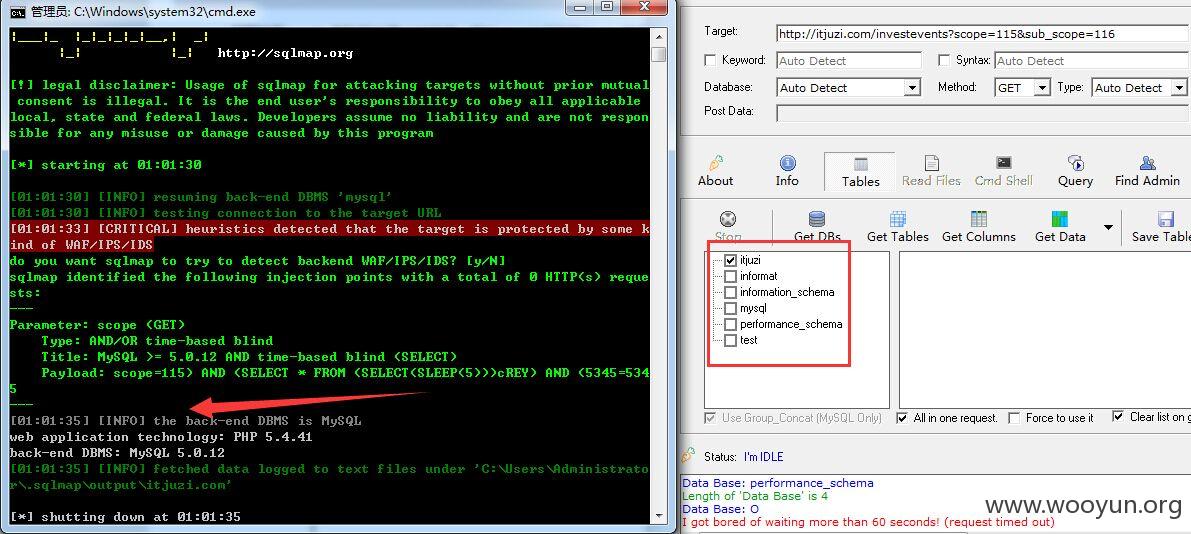Click the I'm IDLE status text
1191x534 pixels.
(763, 457)
